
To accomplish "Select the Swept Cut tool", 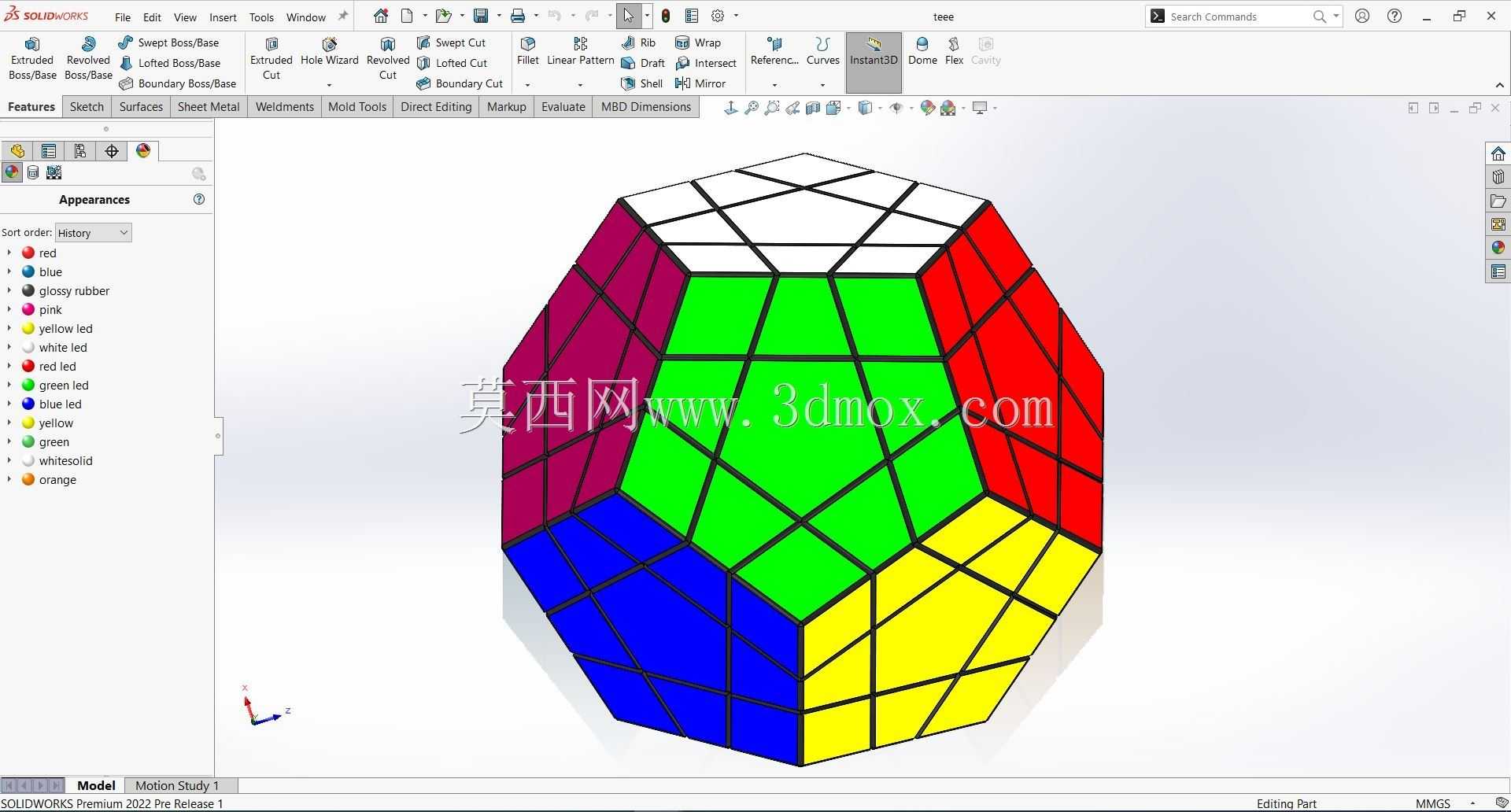I will point(451,42).
